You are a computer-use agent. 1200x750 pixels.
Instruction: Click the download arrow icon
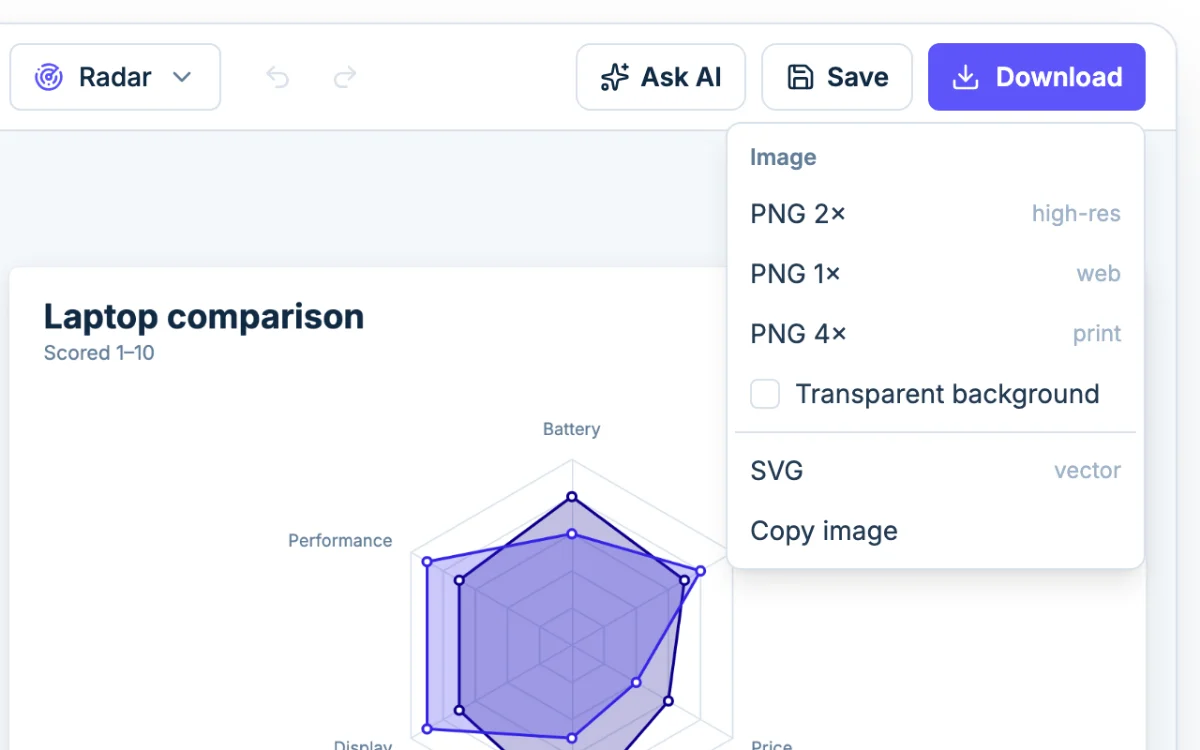(965, 77)
